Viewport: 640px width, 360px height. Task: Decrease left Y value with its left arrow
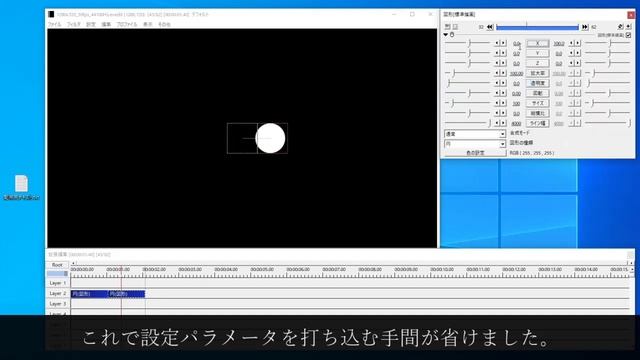click(497, 53)
